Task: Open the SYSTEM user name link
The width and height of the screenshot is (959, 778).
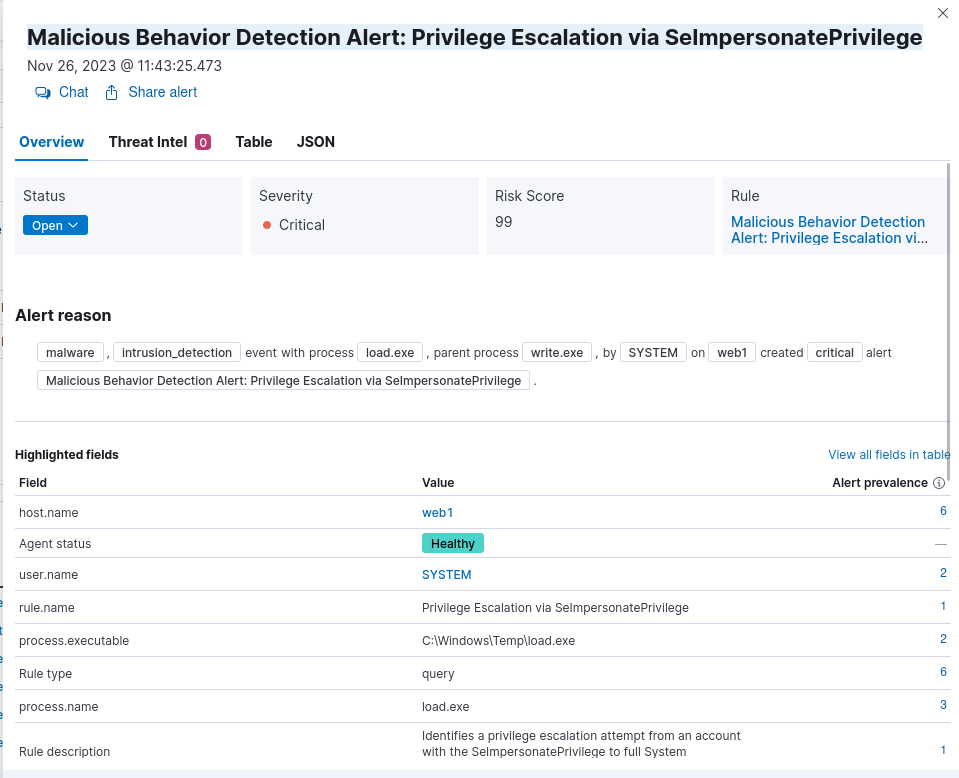Action: (x=446, y=575)
